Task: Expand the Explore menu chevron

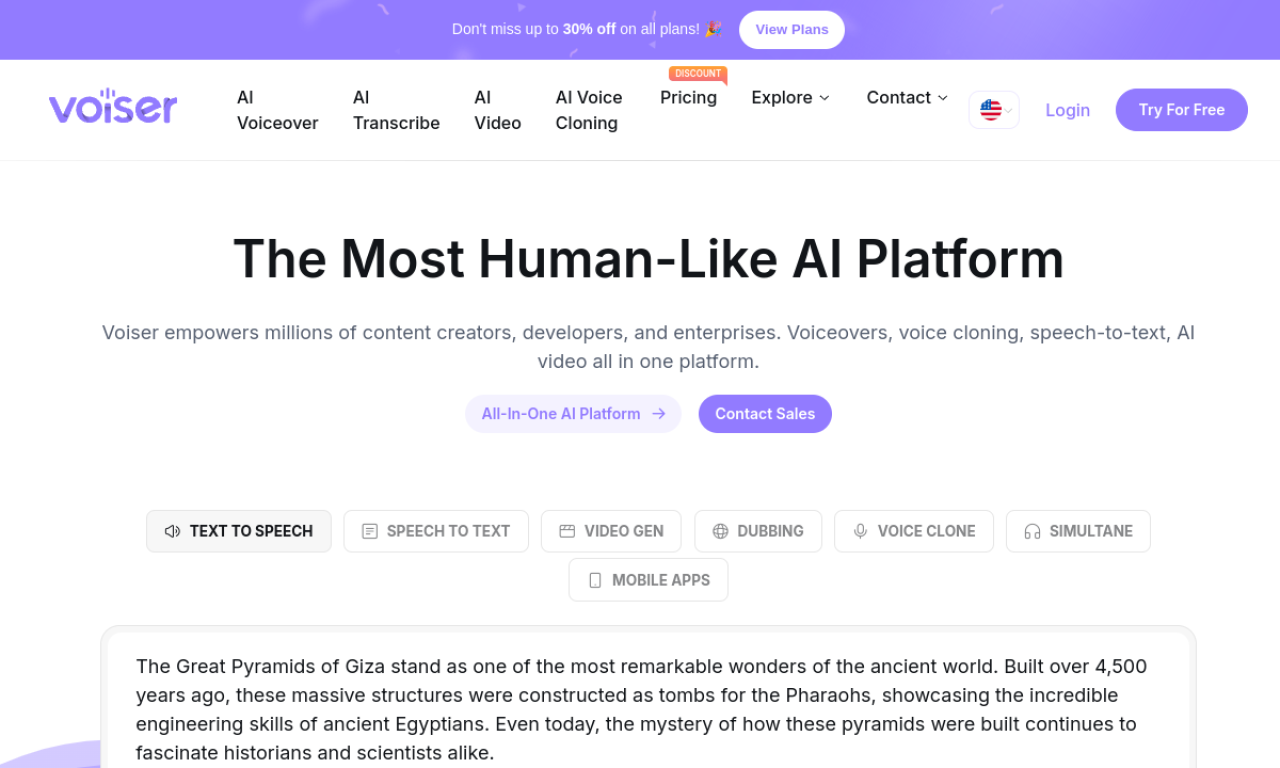Action: (824, 98)
